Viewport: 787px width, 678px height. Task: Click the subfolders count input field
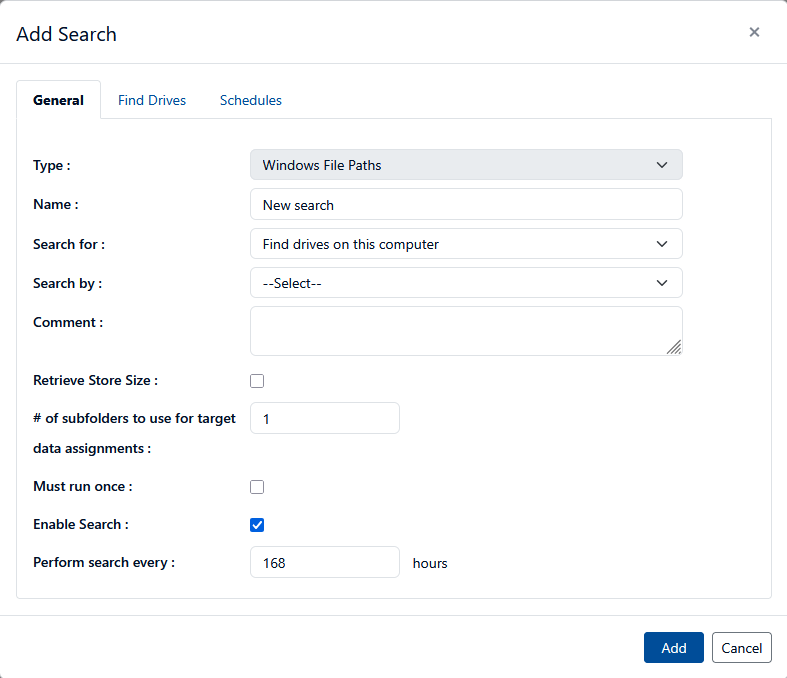pyautogui.click(x=325, y=419)
